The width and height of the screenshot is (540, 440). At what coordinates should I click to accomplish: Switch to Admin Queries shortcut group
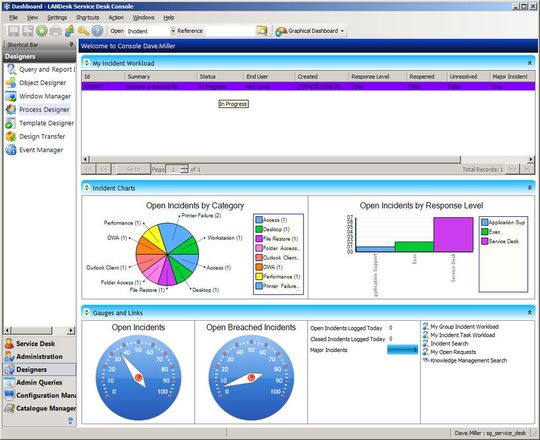[39, 382]
